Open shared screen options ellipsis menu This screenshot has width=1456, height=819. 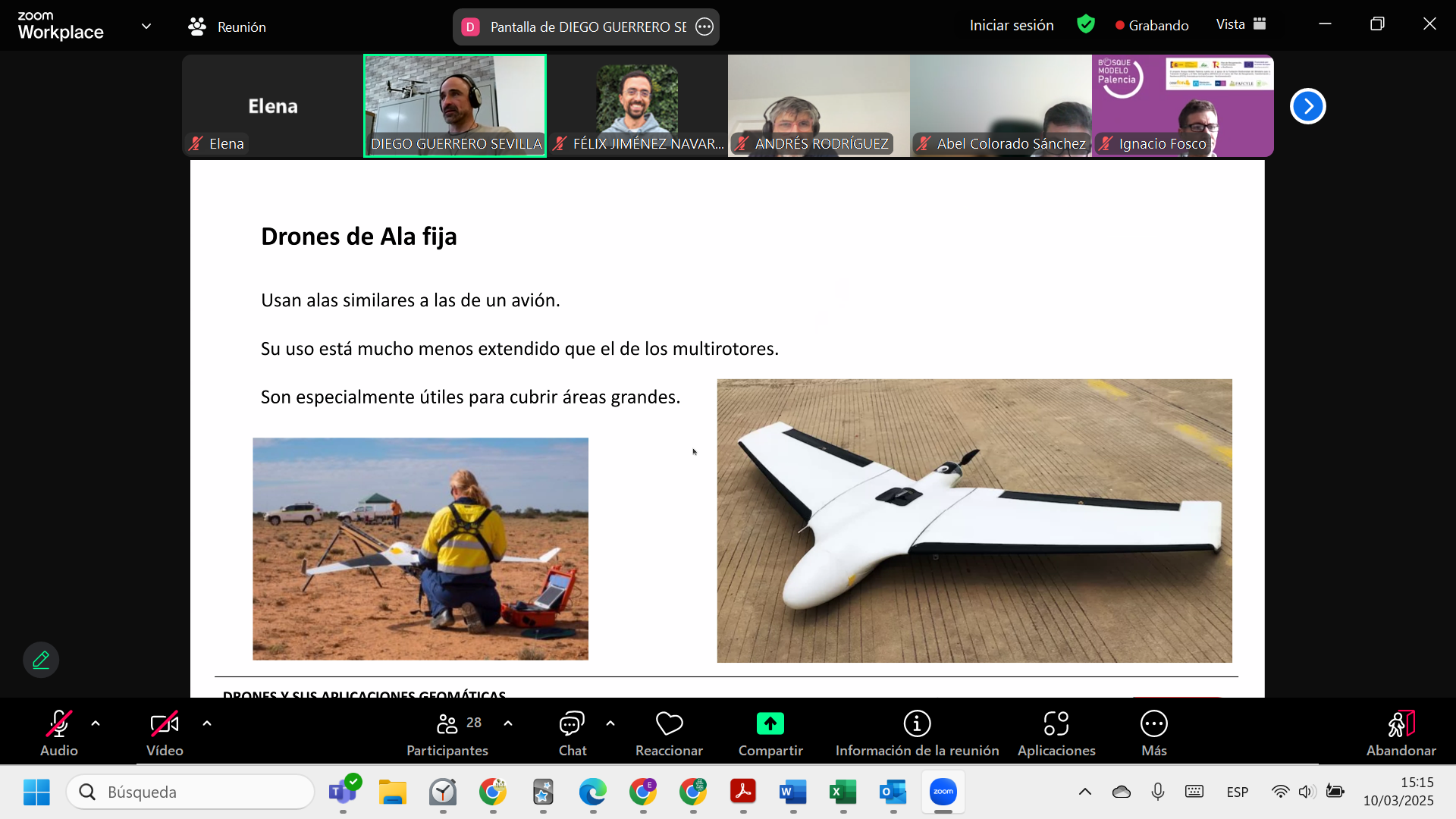[x=704, y=27]
